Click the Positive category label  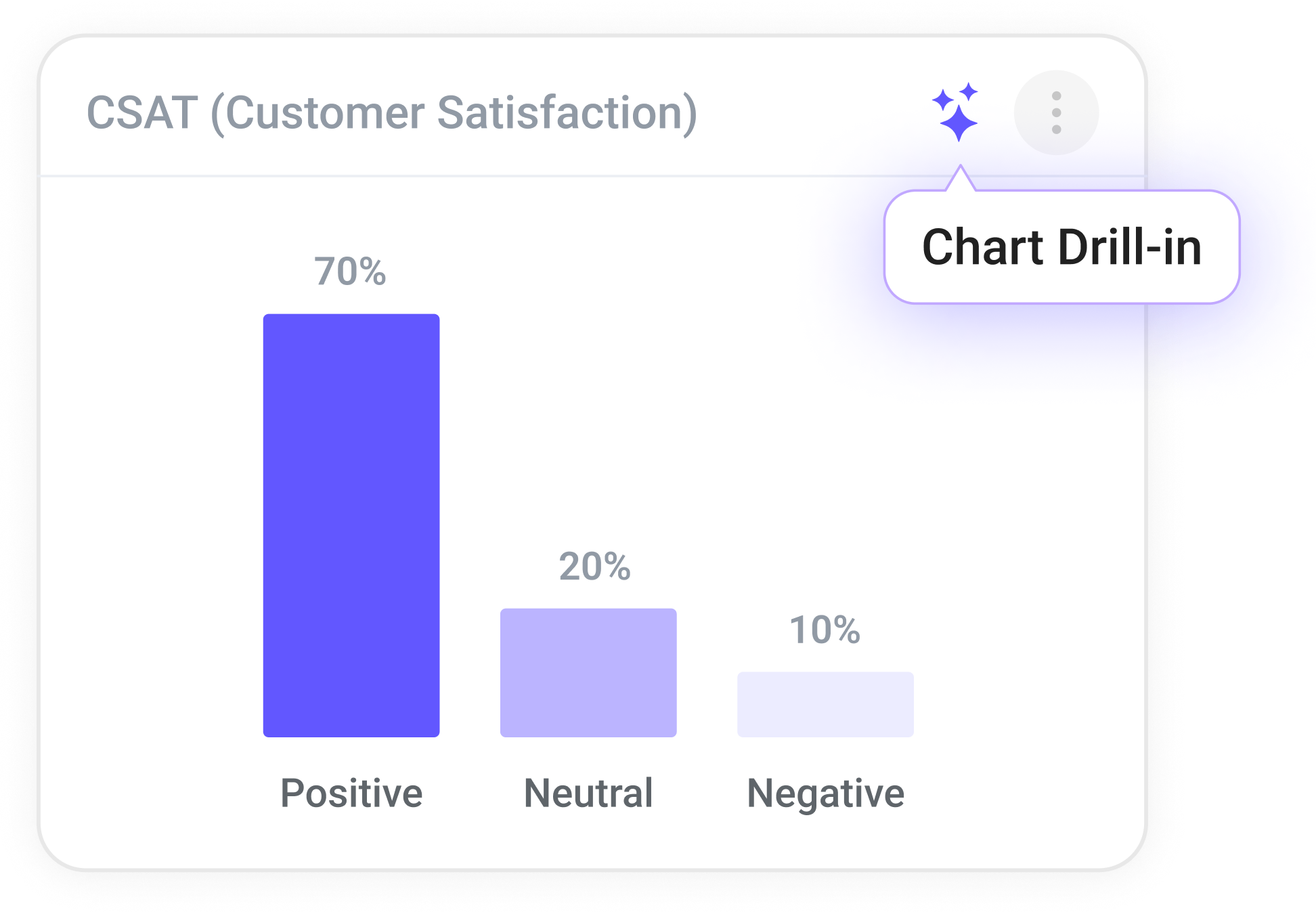[x=351, y=793]
